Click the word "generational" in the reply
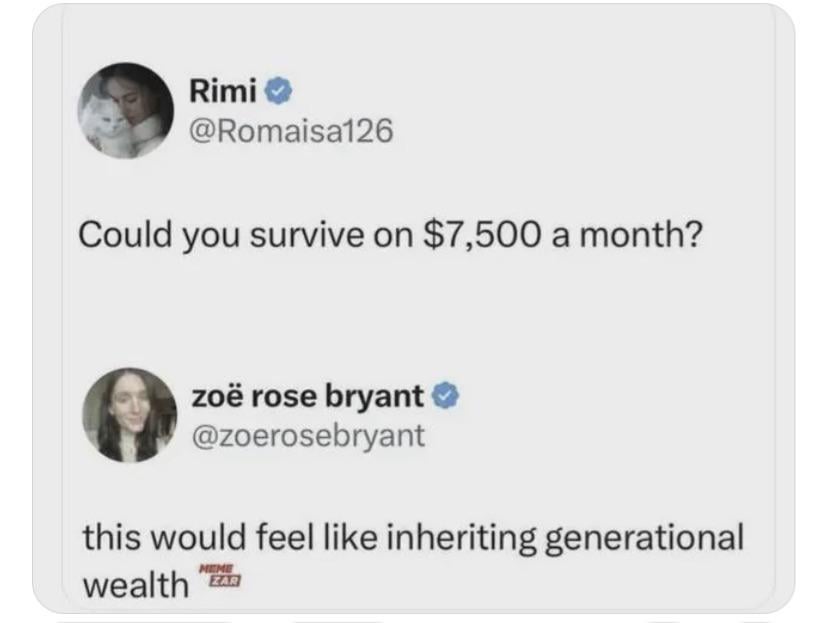823x623 pixels. (x=644, y=538)
